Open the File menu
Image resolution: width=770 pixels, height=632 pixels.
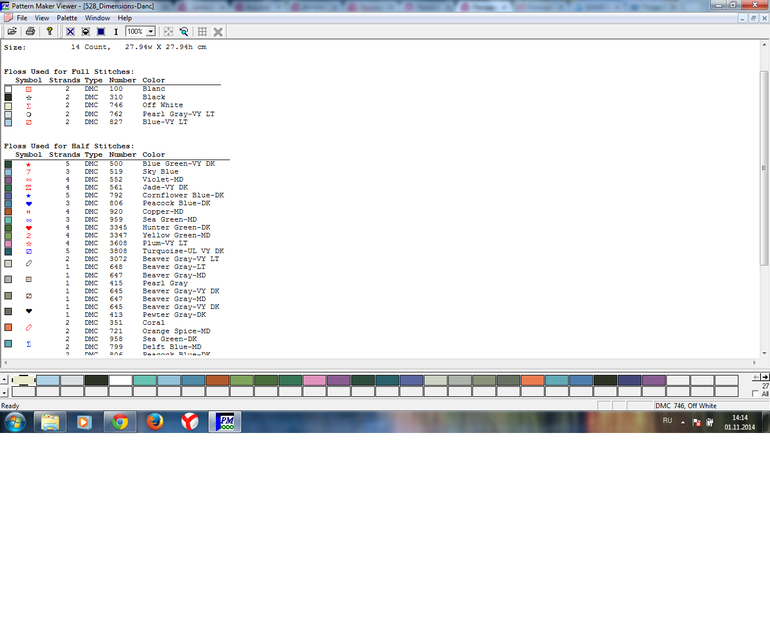(x=21, y=18)
